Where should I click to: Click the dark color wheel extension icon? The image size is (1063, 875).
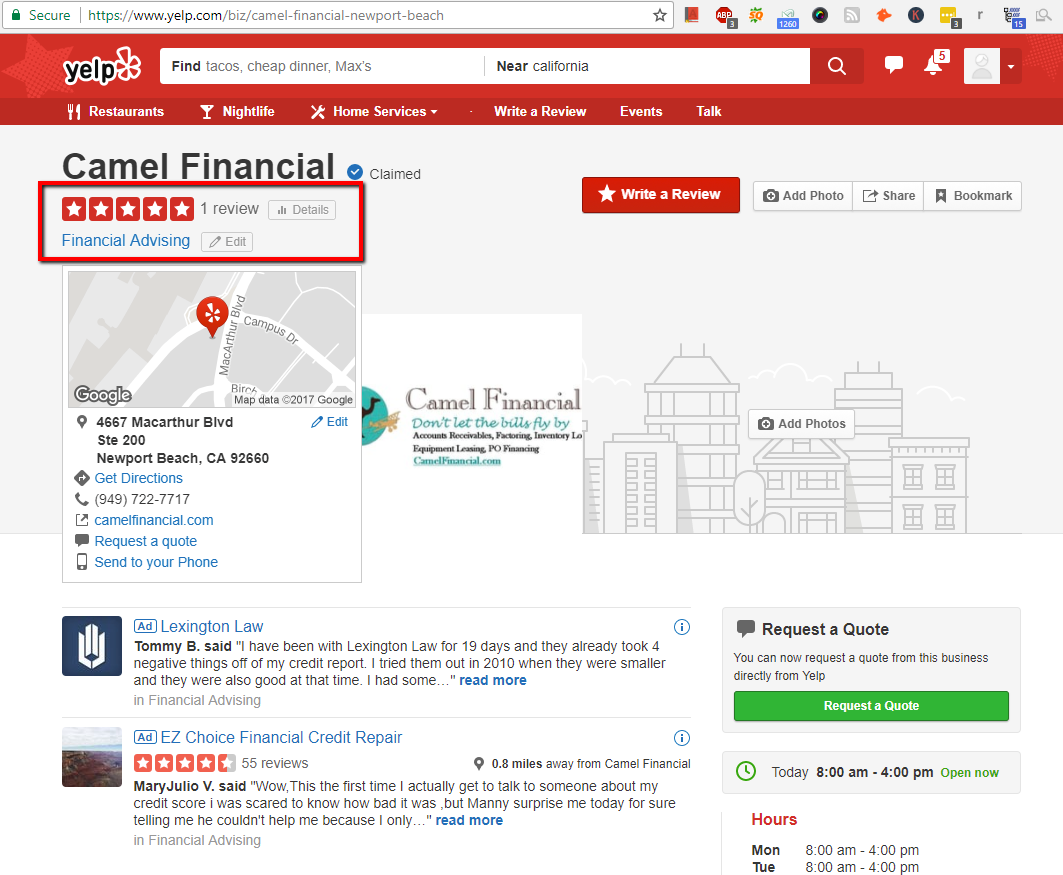point(820,15)
